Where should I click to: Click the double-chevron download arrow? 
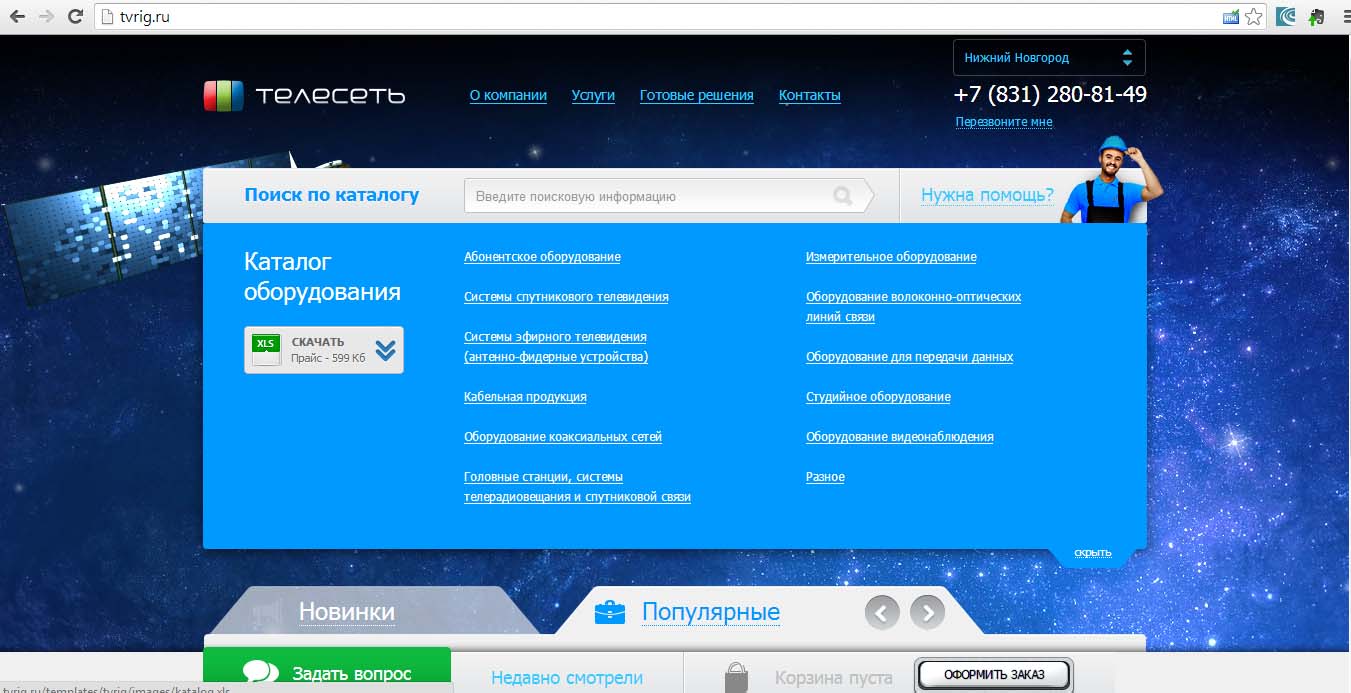[386, 350]
